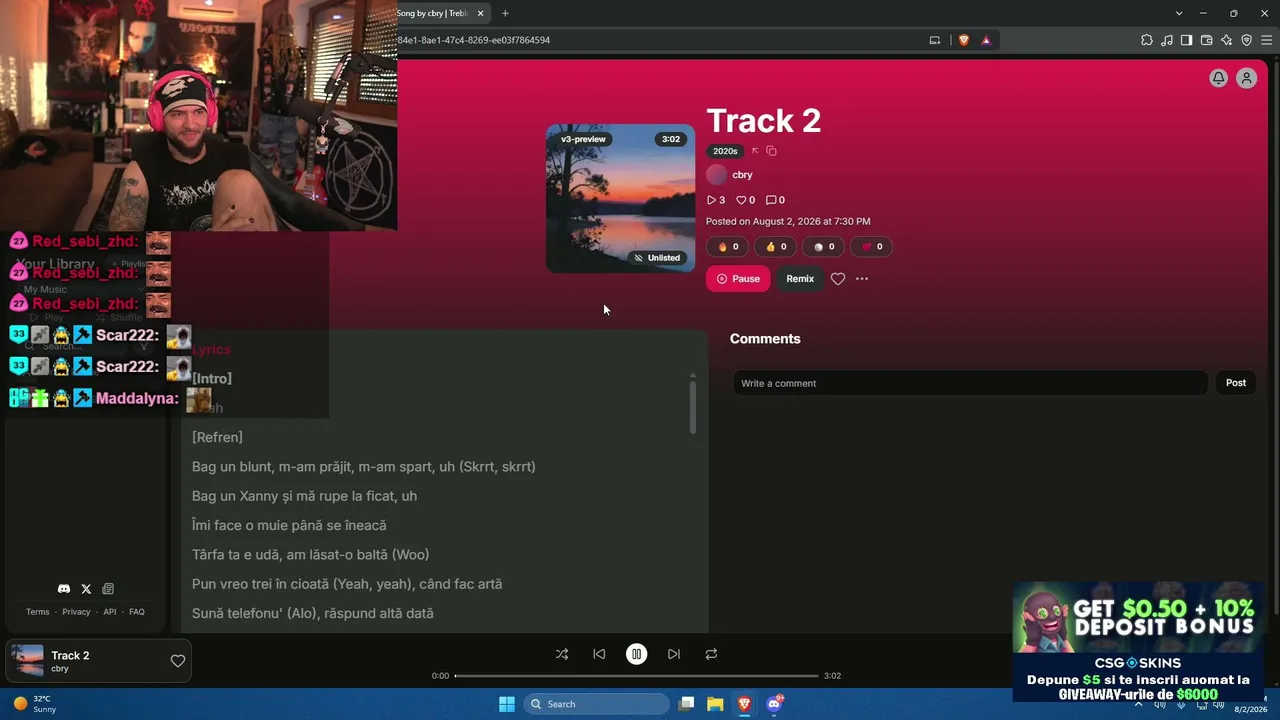Click the arrow icon beside 2020s tag
The height and width of the screenshot is (720, 1280).
pyautogui.click(x=755, y=151)
